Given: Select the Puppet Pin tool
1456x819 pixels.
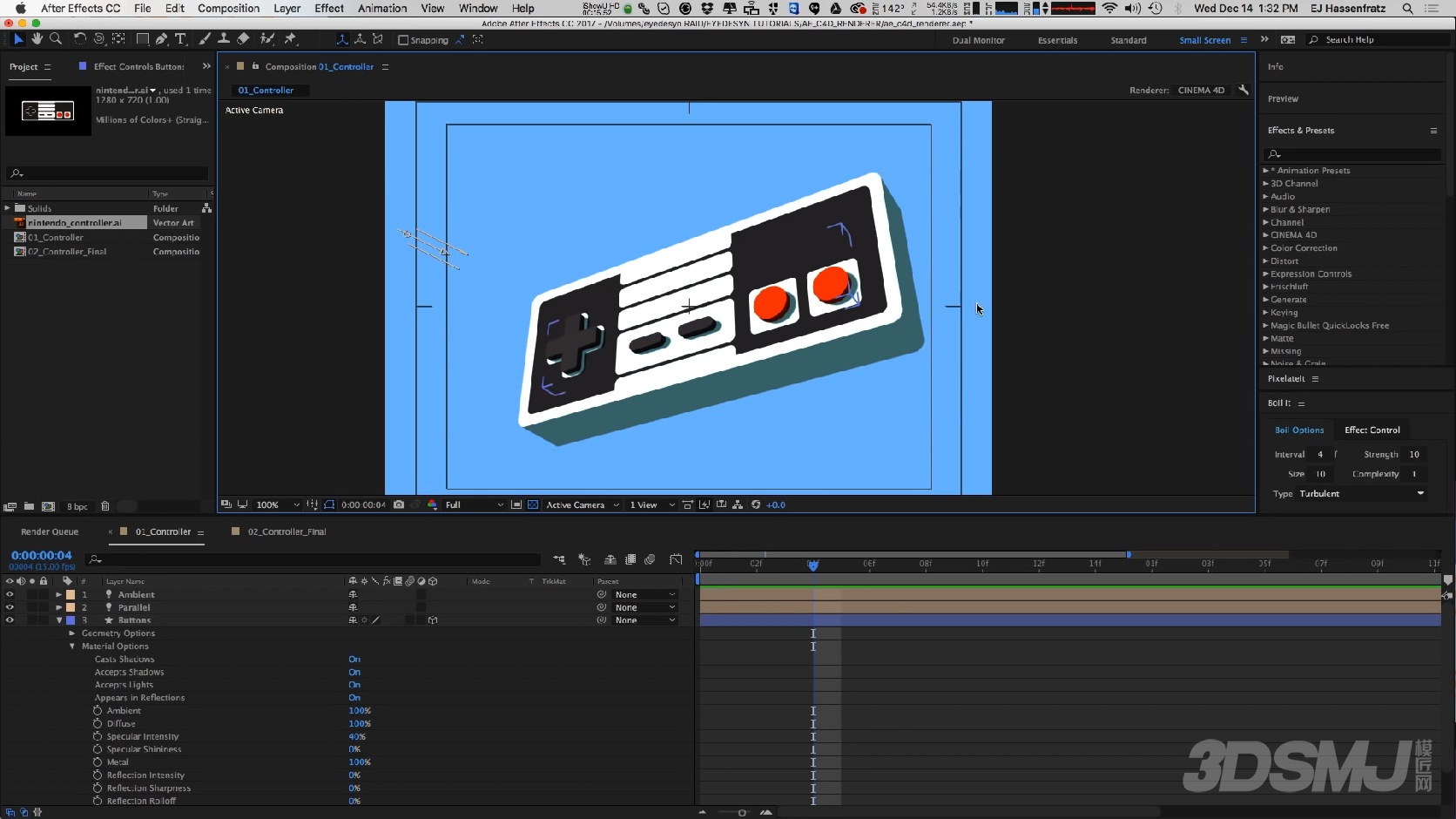Looking at the screenshot, I should coord(291,39).
